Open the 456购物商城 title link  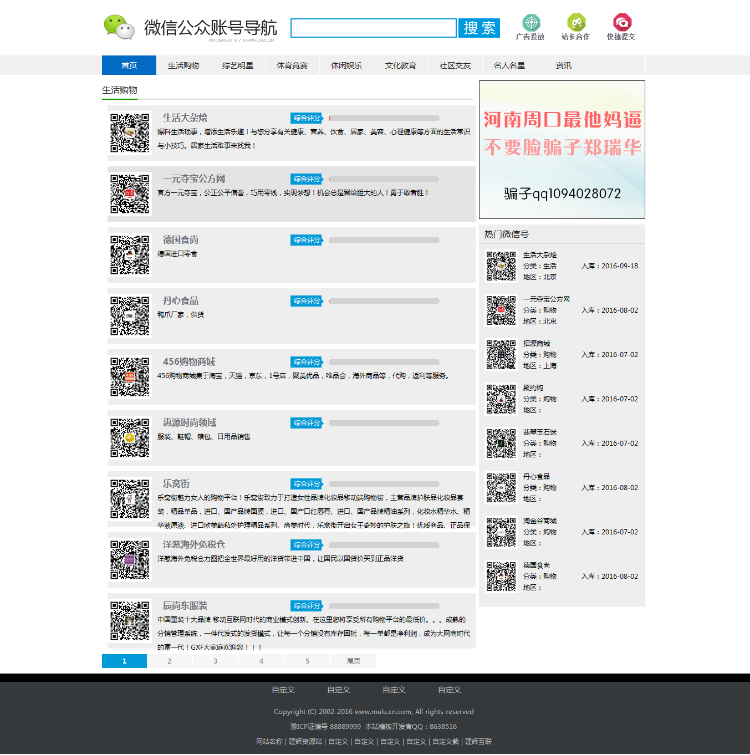click(189, 362)
